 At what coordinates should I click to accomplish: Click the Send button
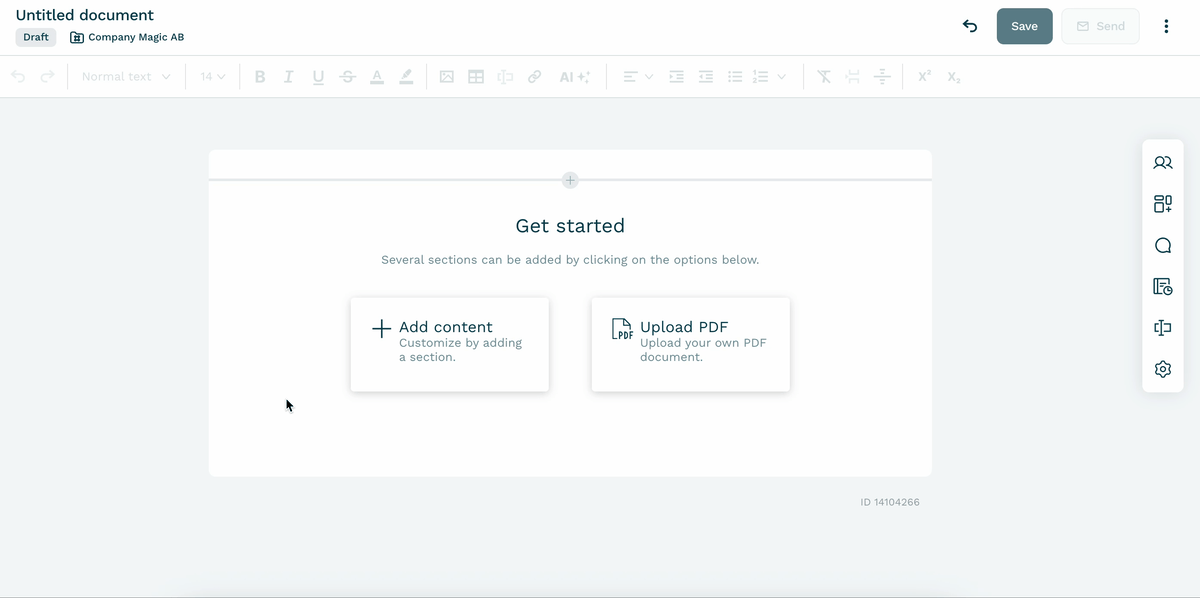pos(1100,26)
